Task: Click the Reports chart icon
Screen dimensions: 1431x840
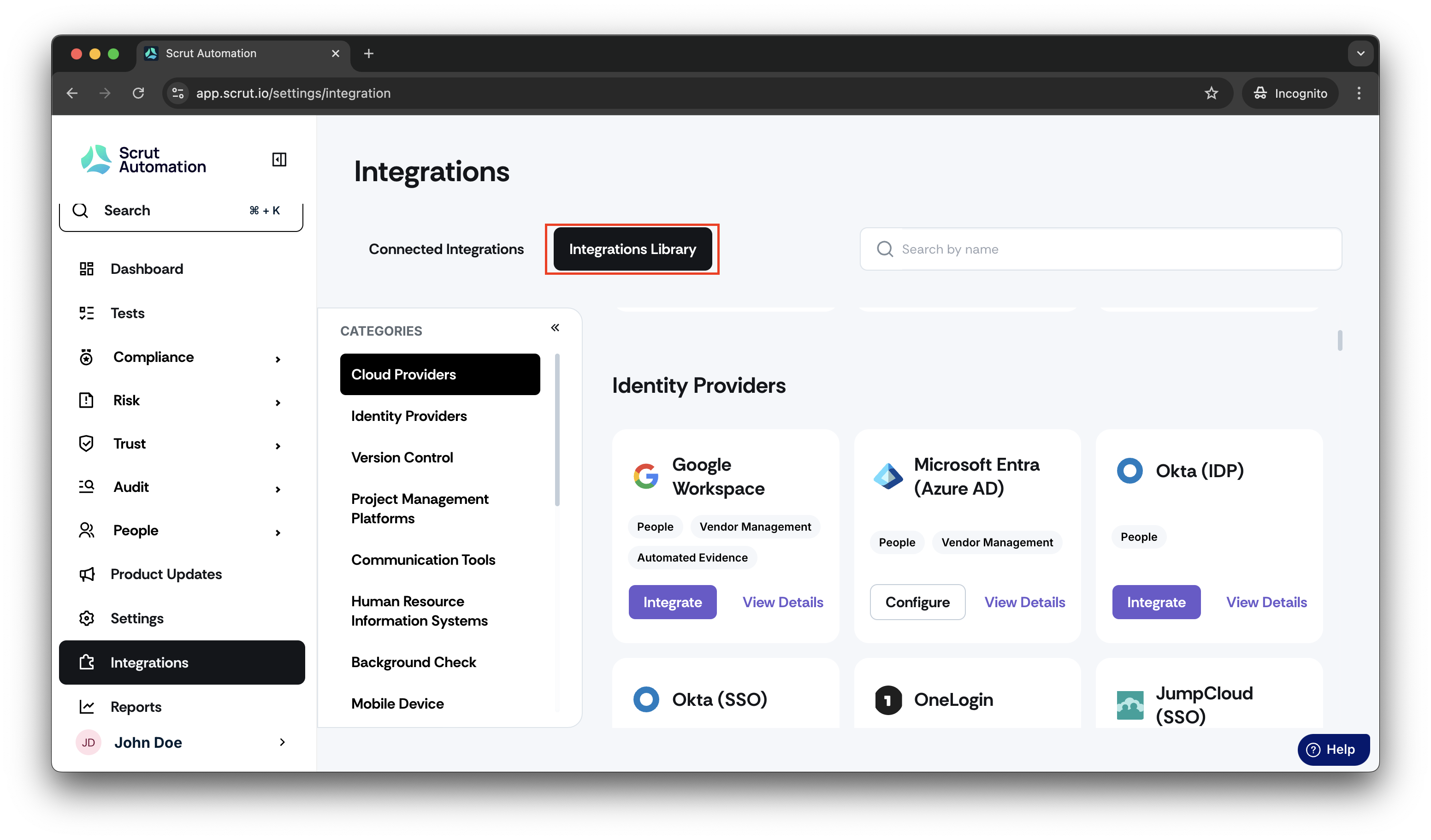Action: pyautogui.click(x=86, y=707)
